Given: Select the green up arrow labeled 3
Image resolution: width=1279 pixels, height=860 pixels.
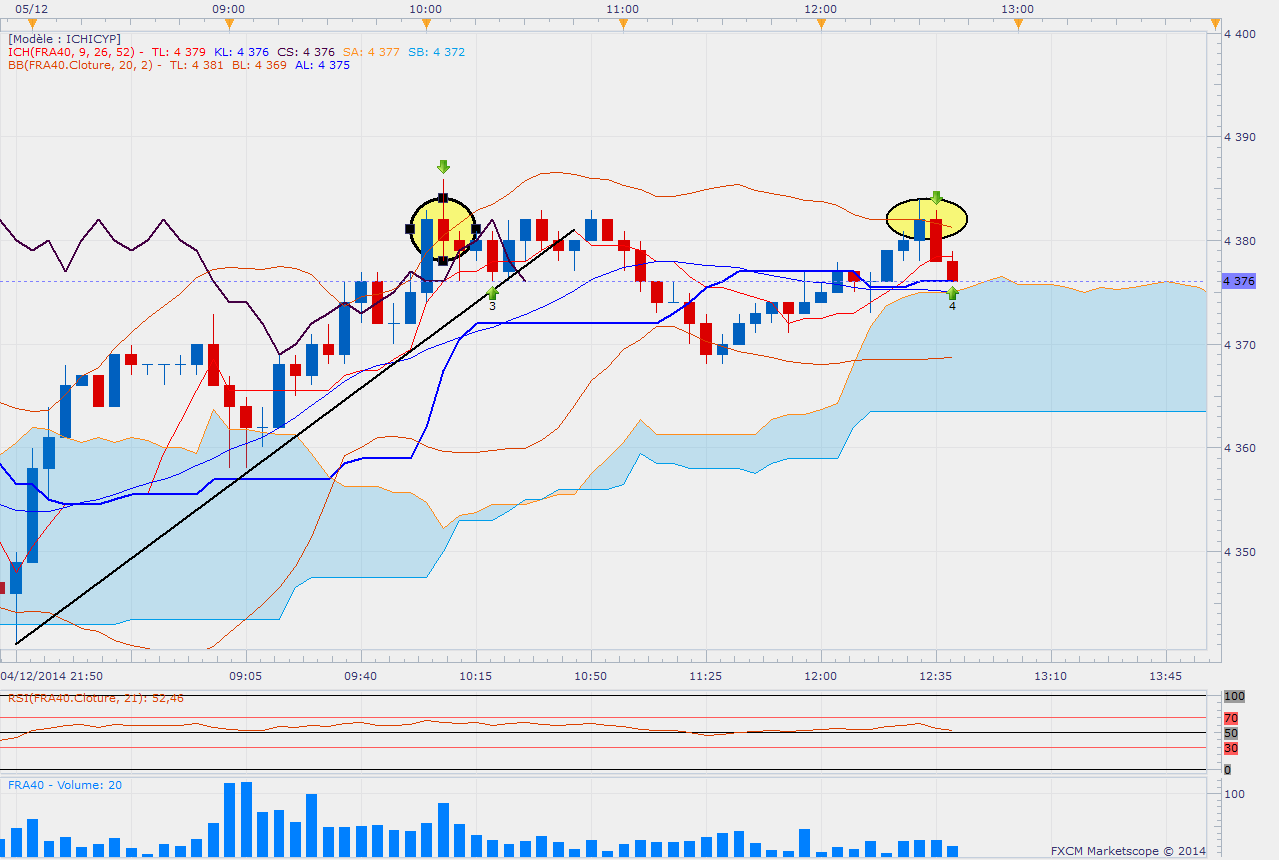Looking at the screenshot, I should pyautogui.click(x=492, y=293).
